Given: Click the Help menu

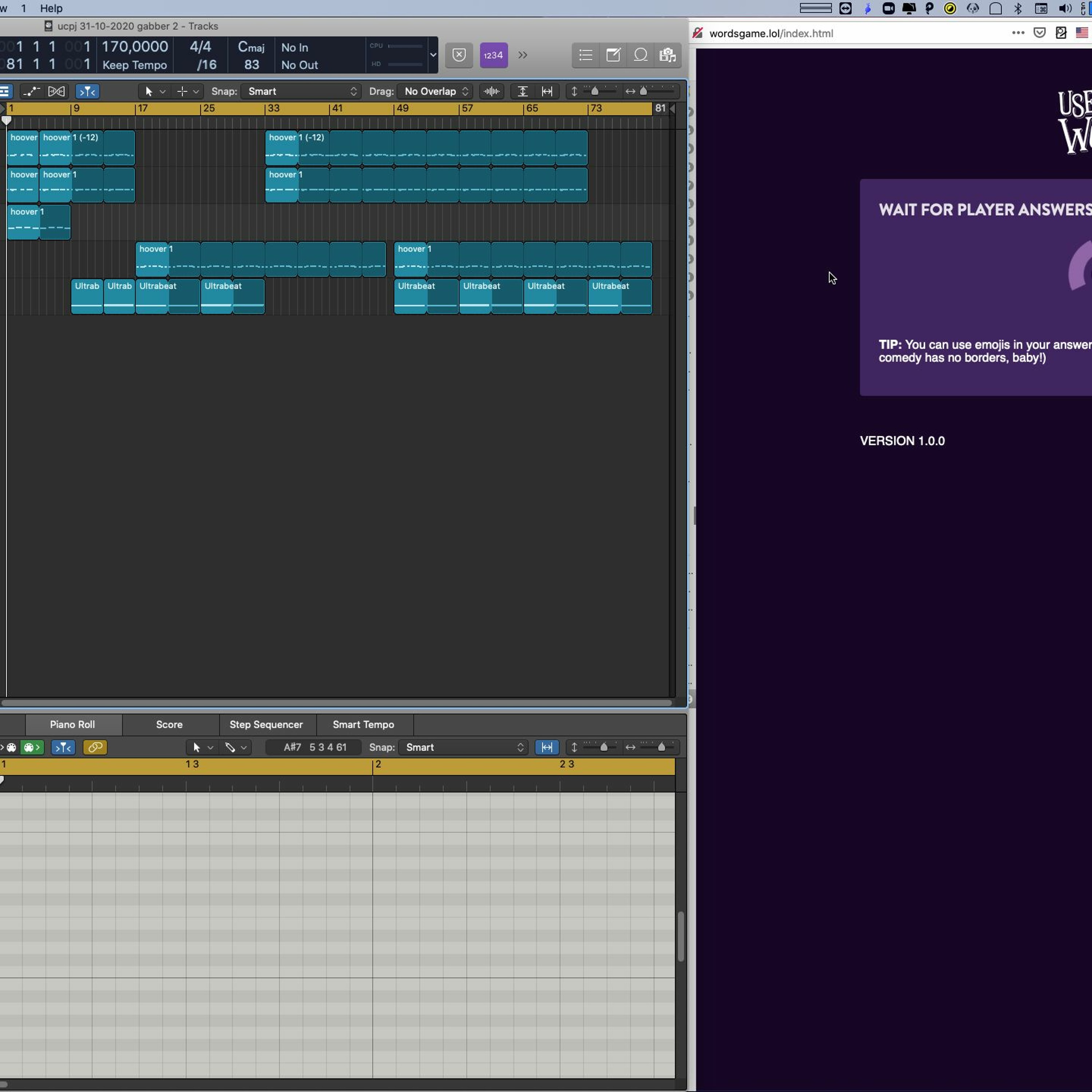Looking at the screenshot, I should [51, 8].
